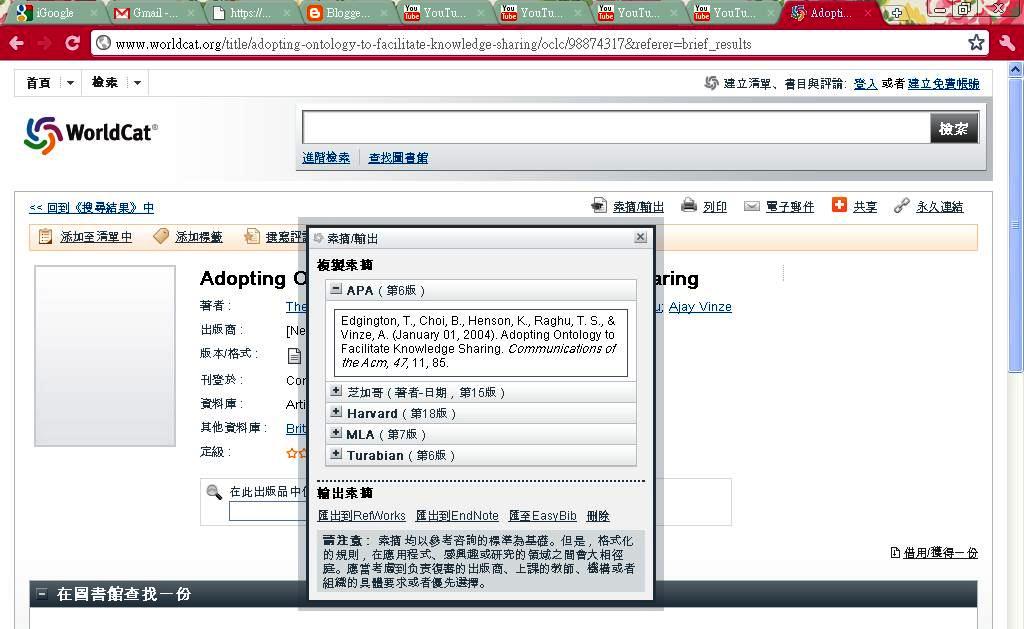Click the document format icon beside 版本/格式
Viewport: 1024px width, 629px height.
tap(295, 355)
